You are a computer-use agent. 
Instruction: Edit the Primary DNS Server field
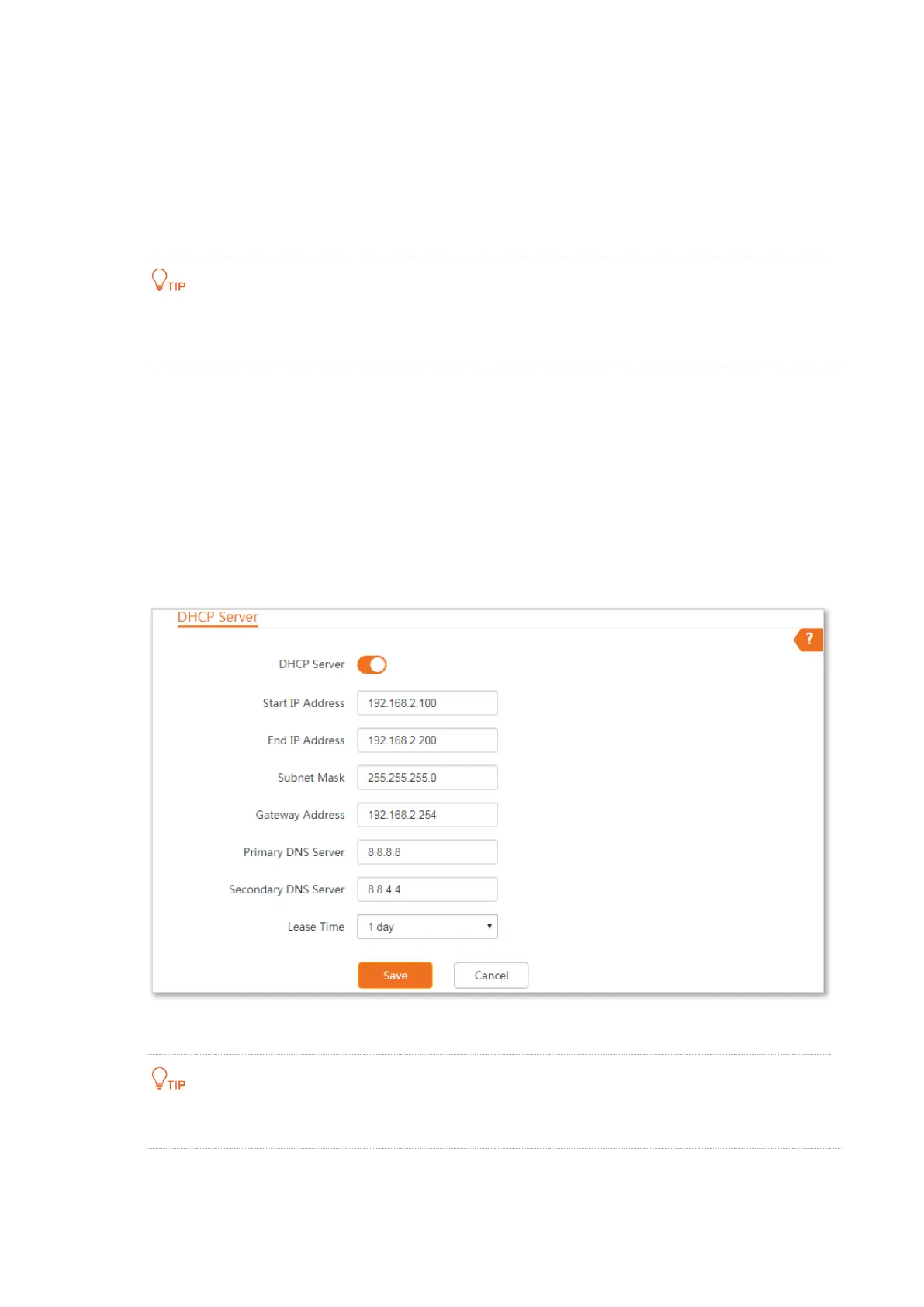click(427, 852)
